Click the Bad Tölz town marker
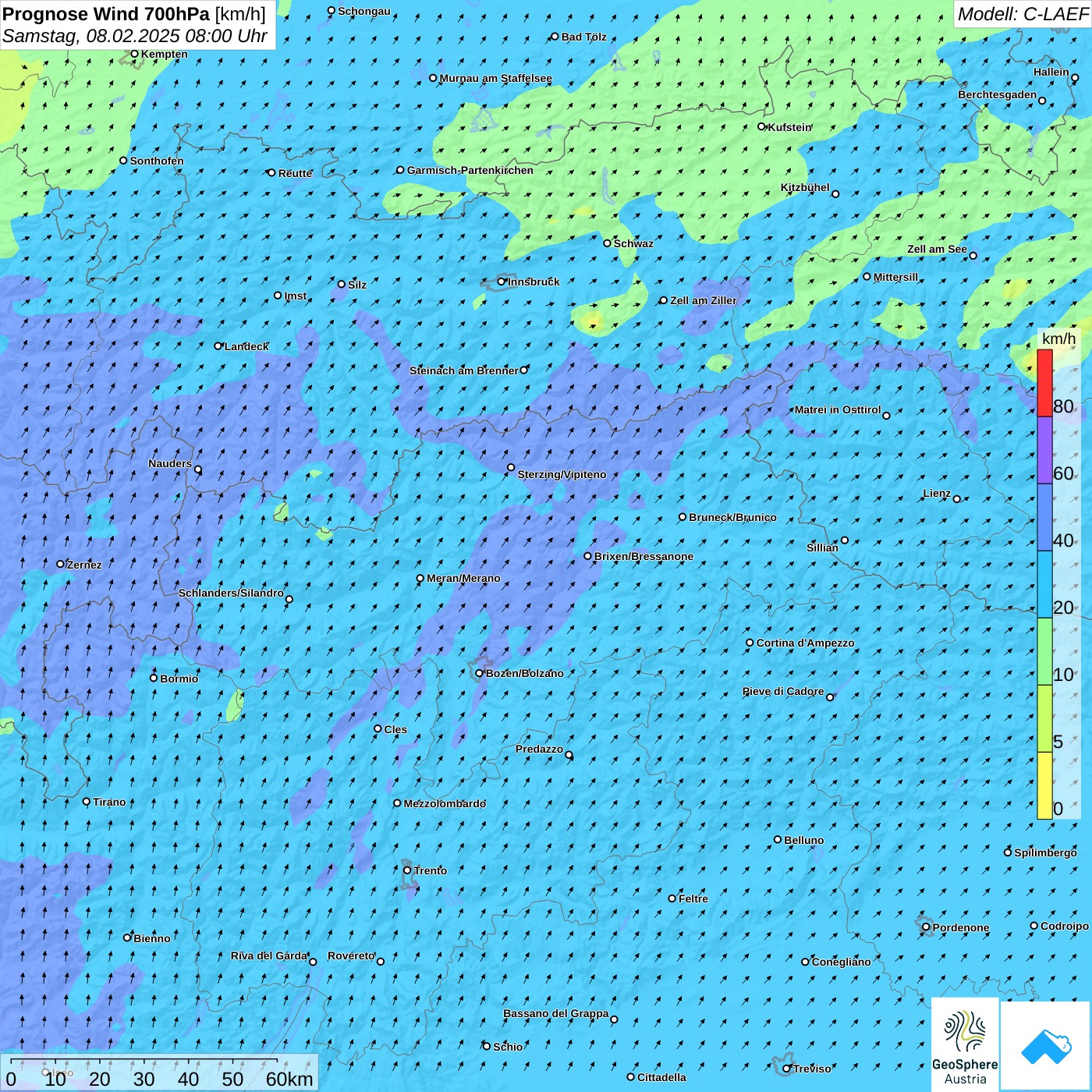1092x1092 pixels. 555,37
